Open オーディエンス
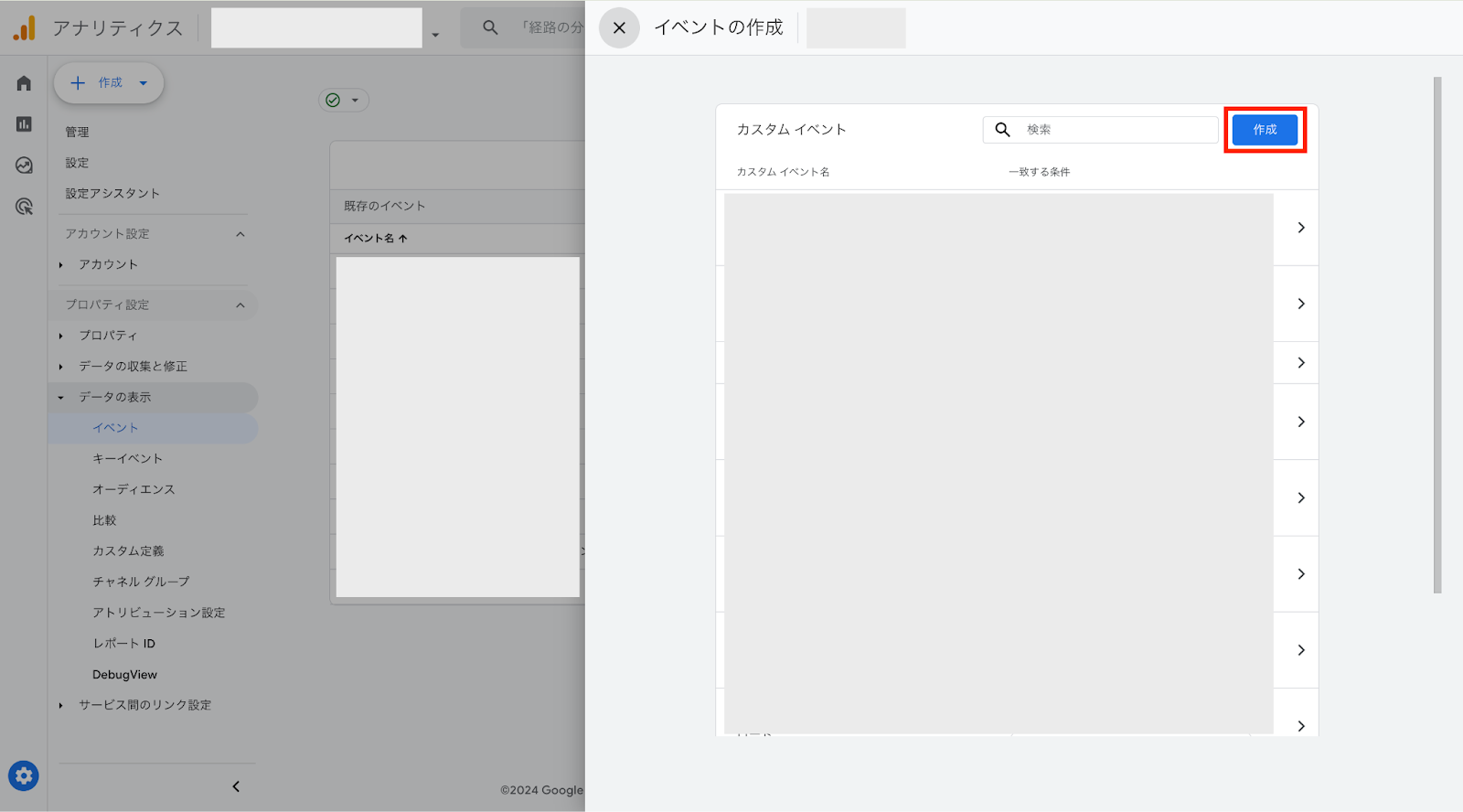Screen dimensions: 1463x812 (133, 490)
